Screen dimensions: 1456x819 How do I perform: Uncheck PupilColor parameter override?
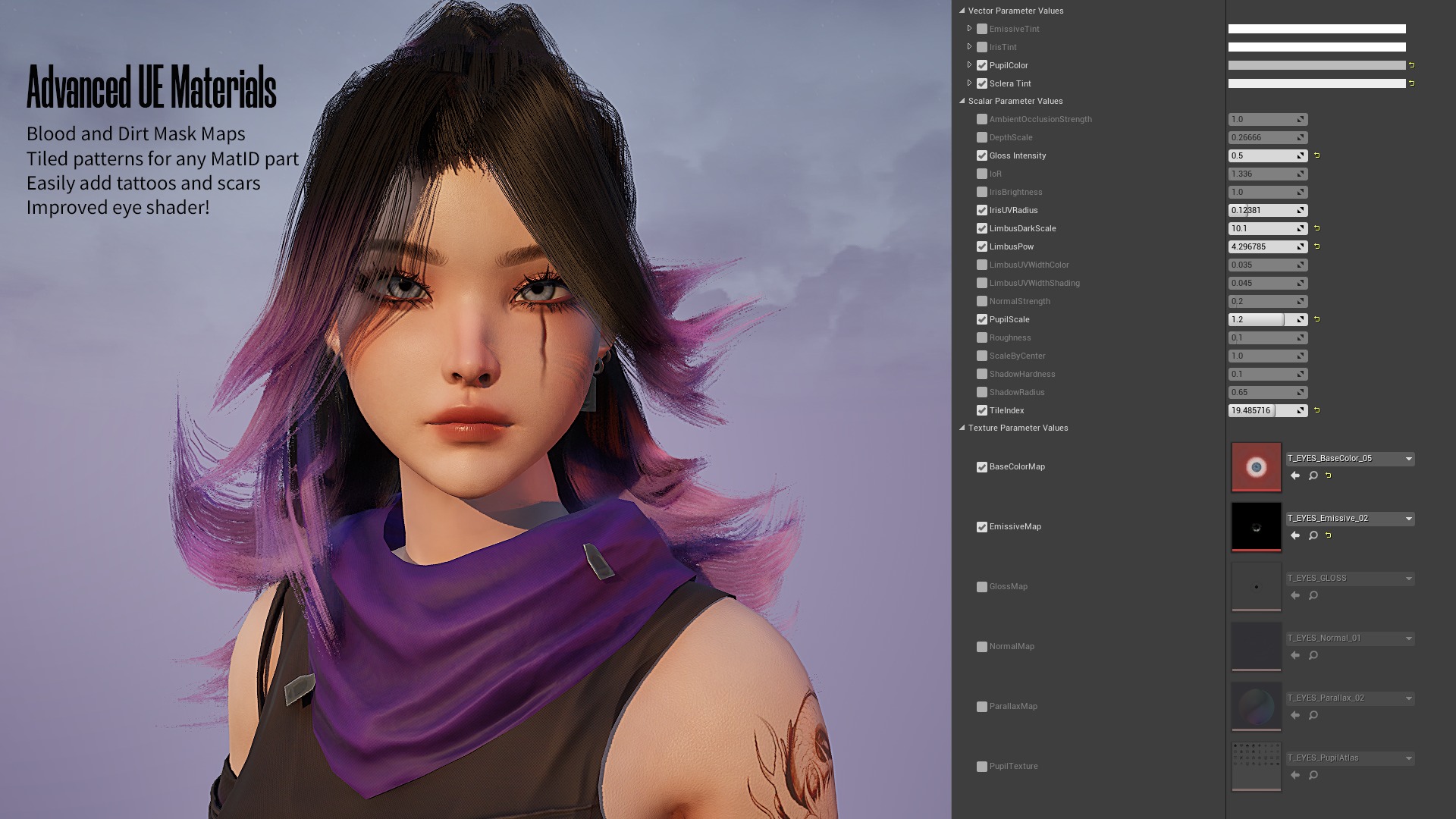(982, 65)
